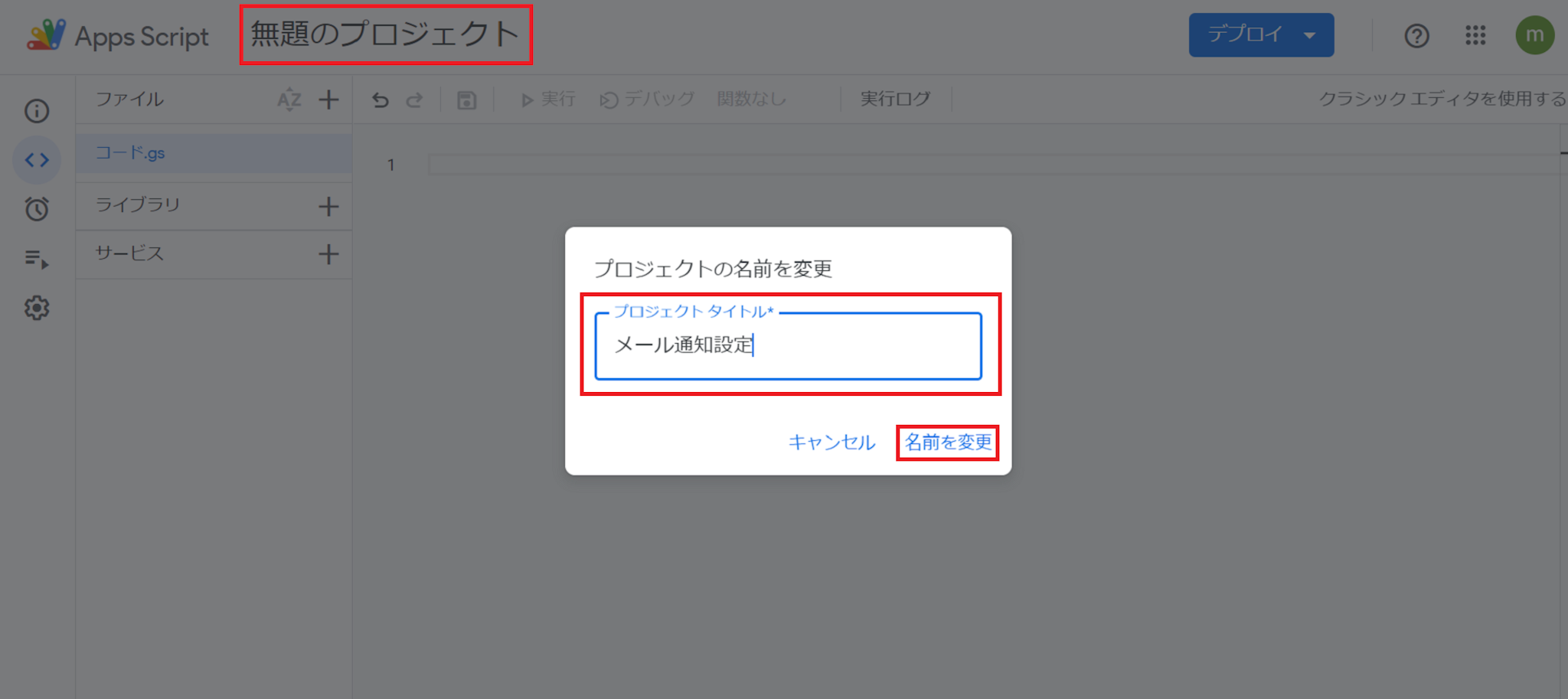Open the Overview info icon in sidebar

tap(37, 111)
